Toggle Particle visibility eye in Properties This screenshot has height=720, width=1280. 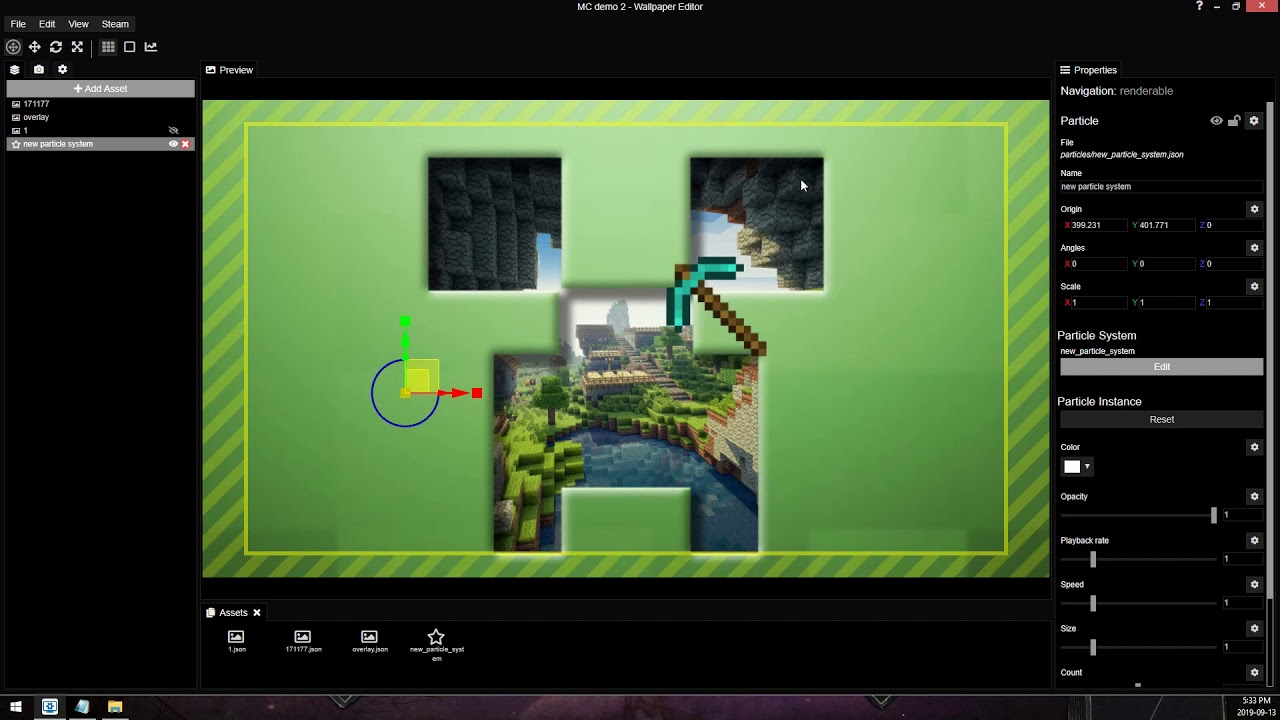[1216, 121]
